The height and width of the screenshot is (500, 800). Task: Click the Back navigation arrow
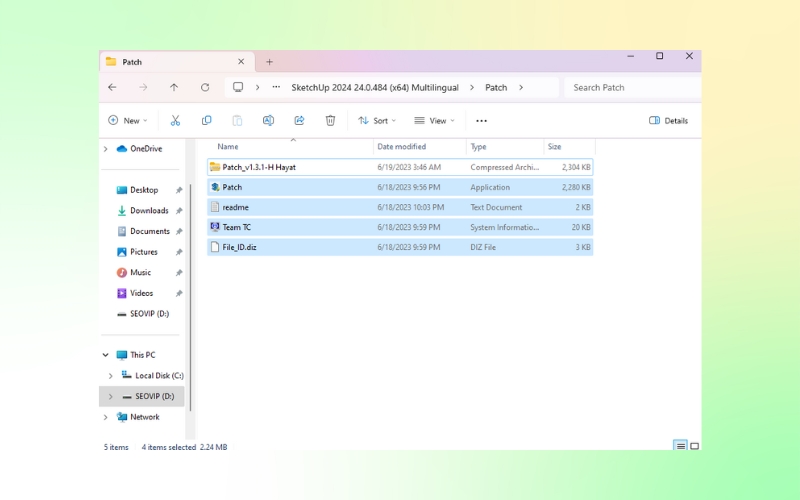112,87
